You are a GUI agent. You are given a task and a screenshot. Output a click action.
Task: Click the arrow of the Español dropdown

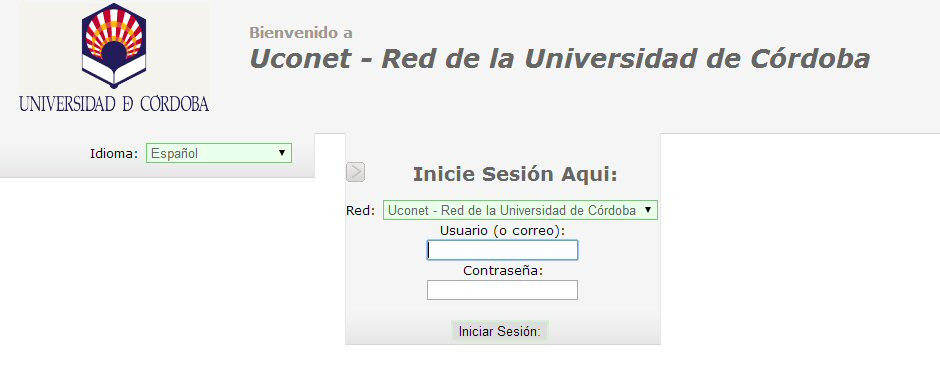coord(282,153)
